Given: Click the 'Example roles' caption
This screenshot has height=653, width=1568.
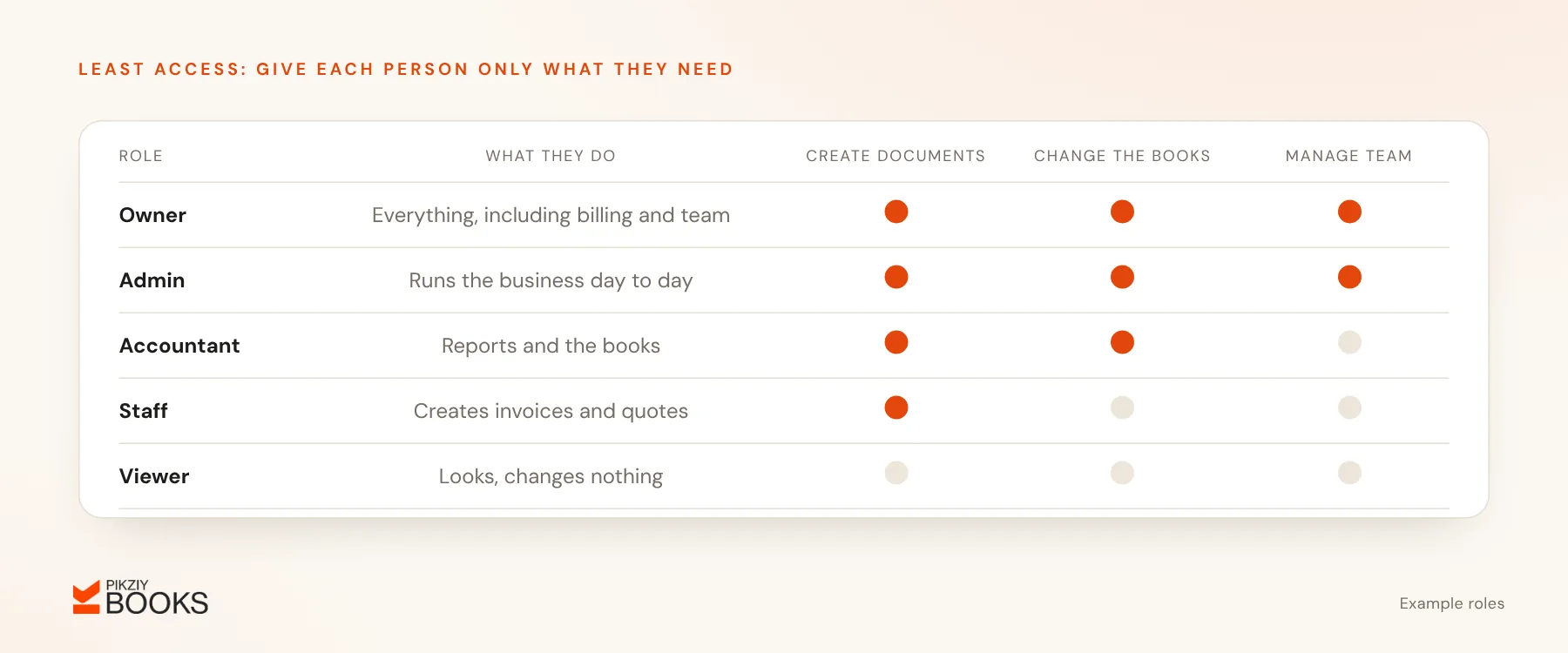Looking at the screenshot, I should pos(1451,603).
